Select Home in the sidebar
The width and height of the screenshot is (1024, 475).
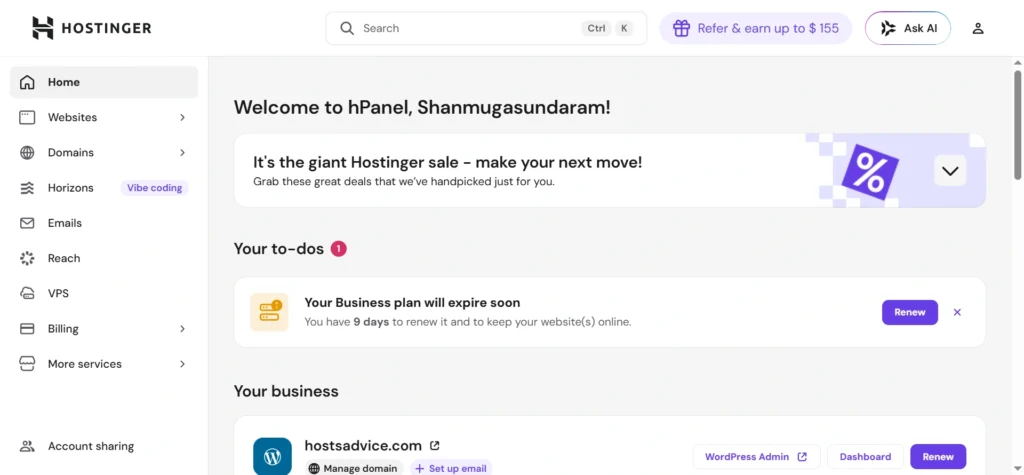tap(64, 82)
